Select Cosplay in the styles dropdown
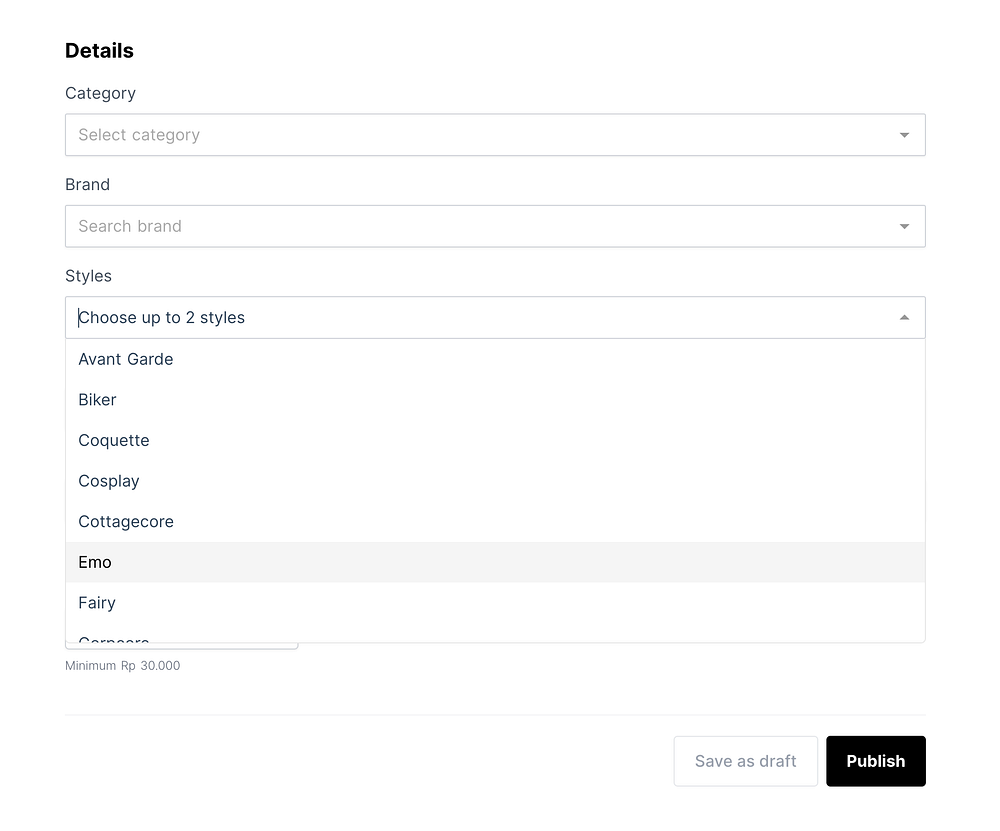The height and width of the screenshot is (831, 1000). [109, 481]
